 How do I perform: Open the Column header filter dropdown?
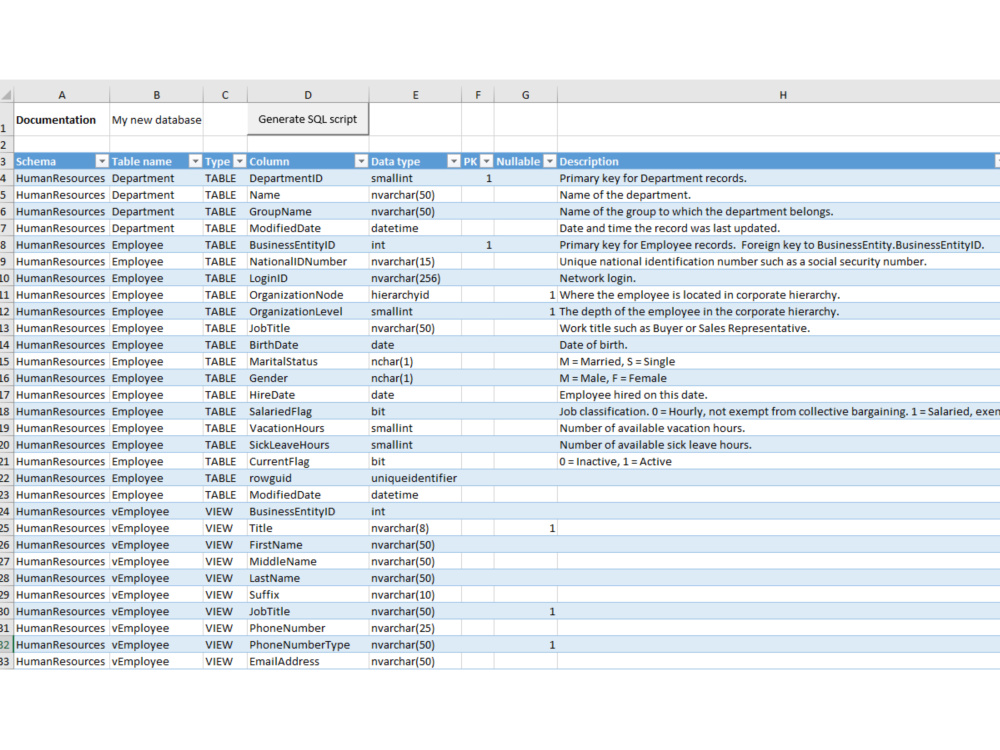[361, 161]
